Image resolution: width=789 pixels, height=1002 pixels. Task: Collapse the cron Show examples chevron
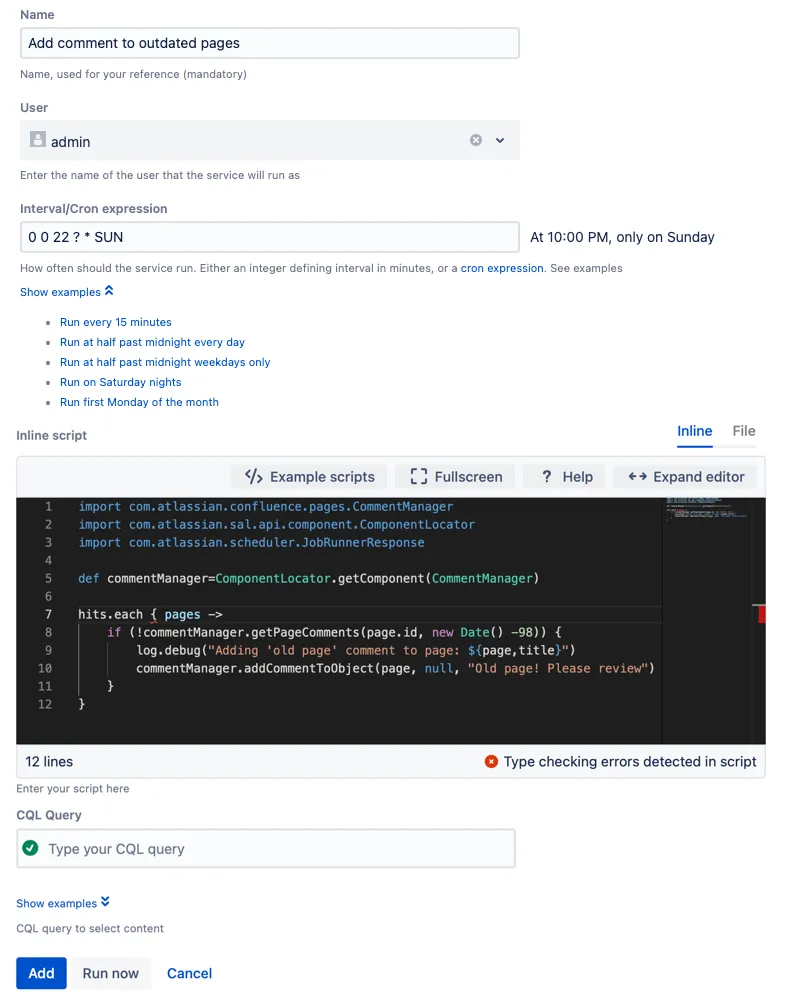point(109,291)
